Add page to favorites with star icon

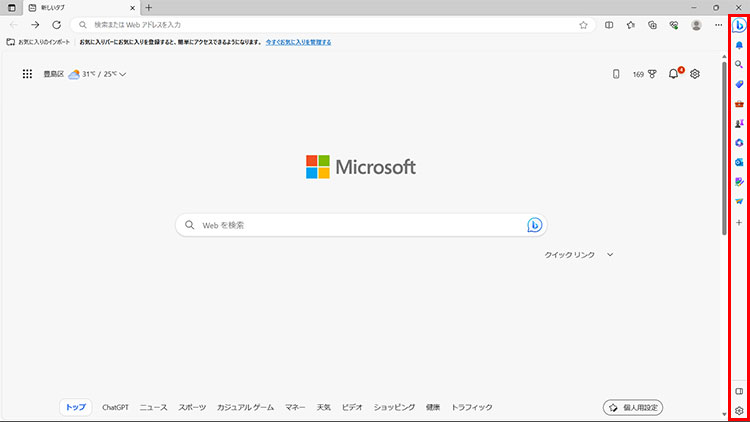583,25
